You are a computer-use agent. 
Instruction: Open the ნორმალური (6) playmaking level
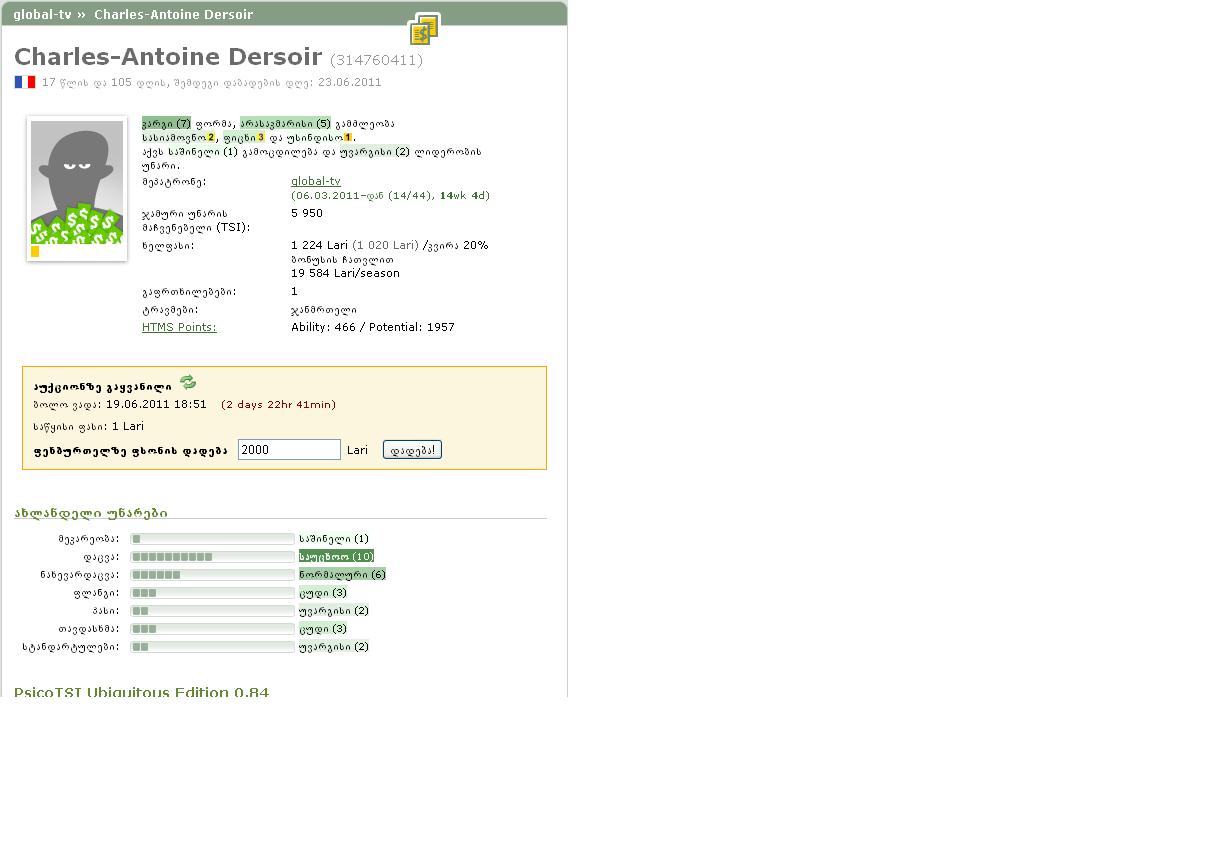(x=342, y=575)
